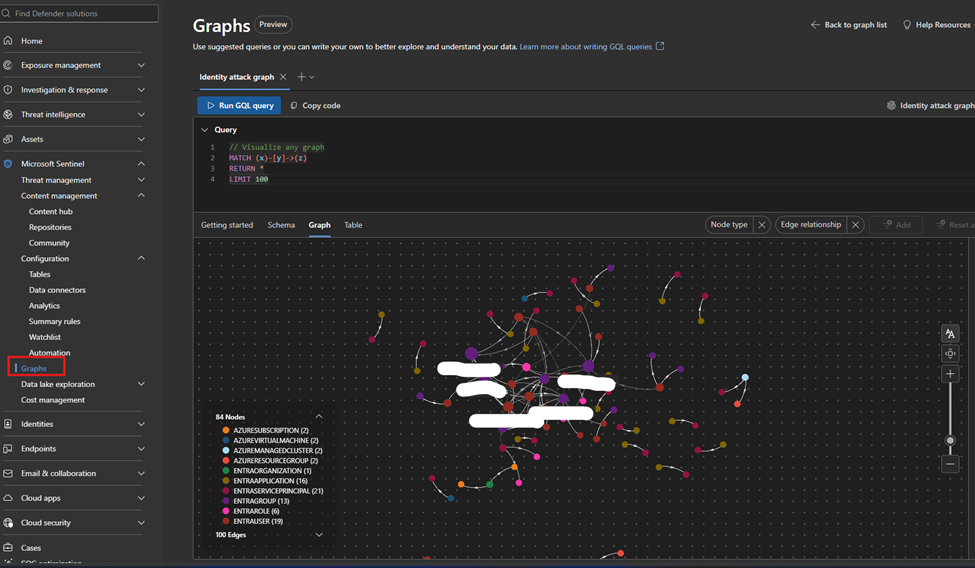Click the Exposure management icon
This screenshot has width=975, height=568.
pos(8,65)
